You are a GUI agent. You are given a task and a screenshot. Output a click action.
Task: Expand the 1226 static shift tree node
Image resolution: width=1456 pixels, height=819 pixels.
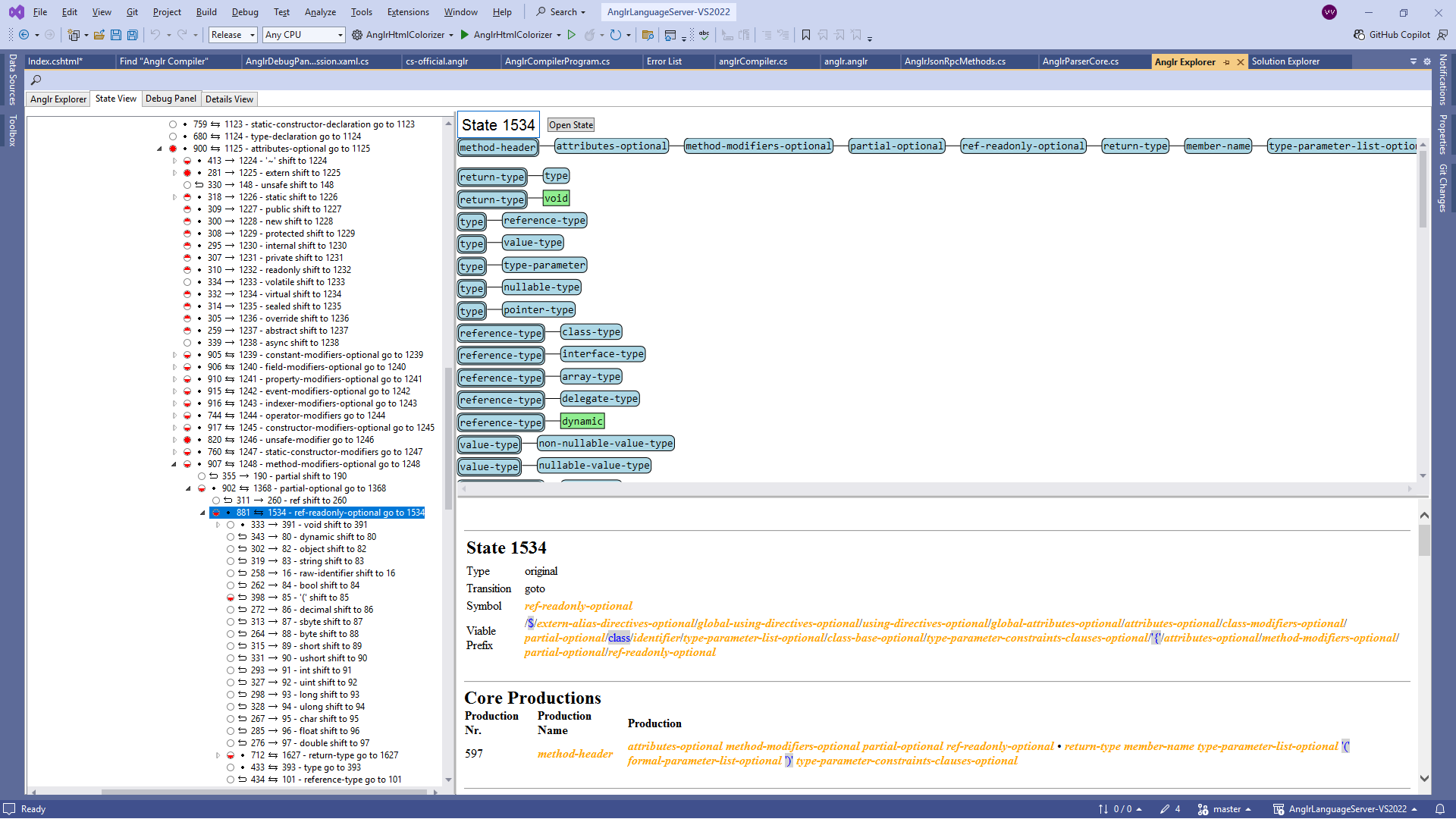(174, 197)
